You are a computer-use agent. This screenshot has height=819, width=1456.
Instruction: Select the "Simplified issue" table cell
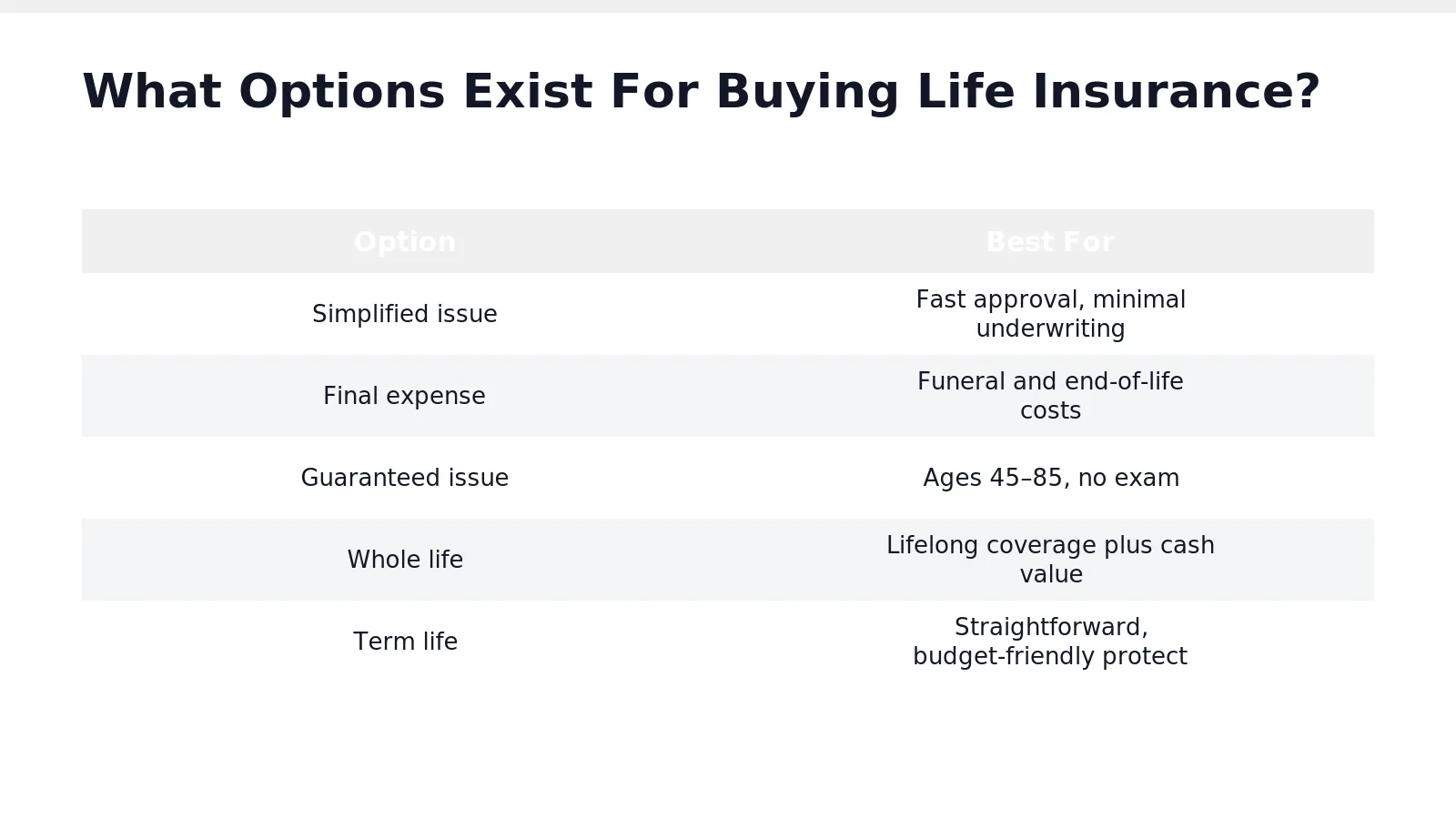coord(405,314)
